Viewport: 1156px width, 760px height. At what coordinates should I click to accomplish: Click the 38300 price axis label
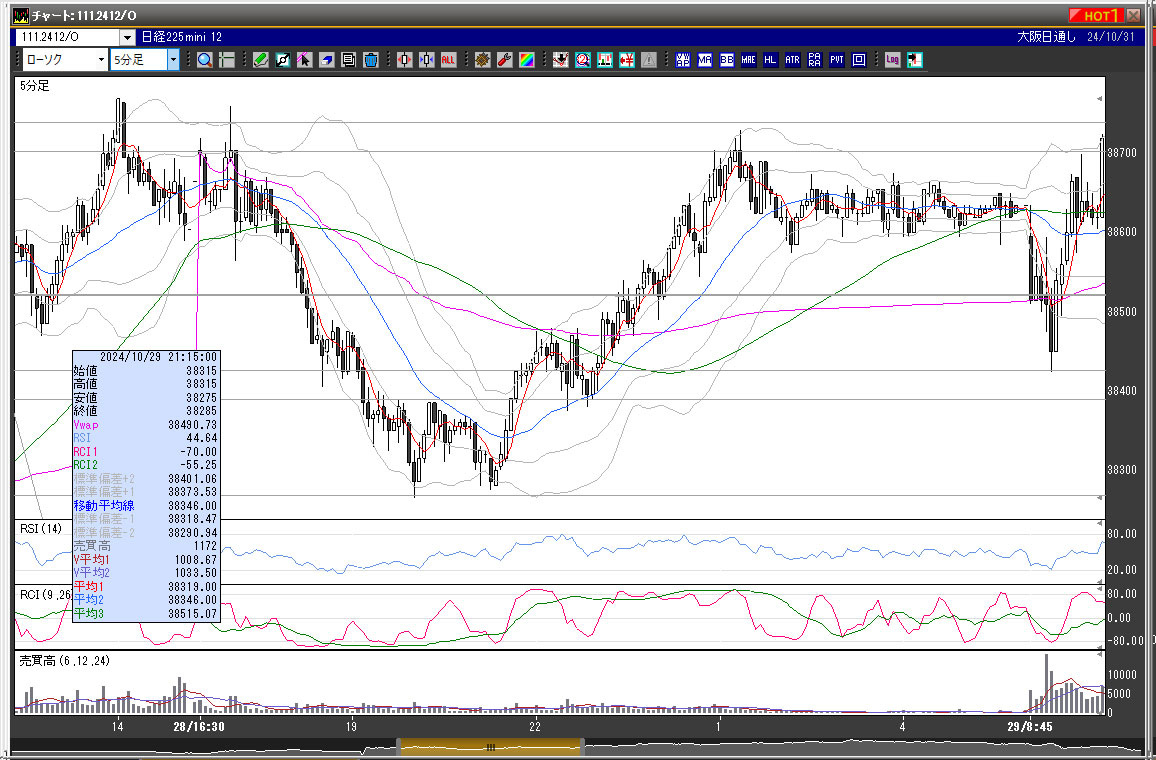1122,470
